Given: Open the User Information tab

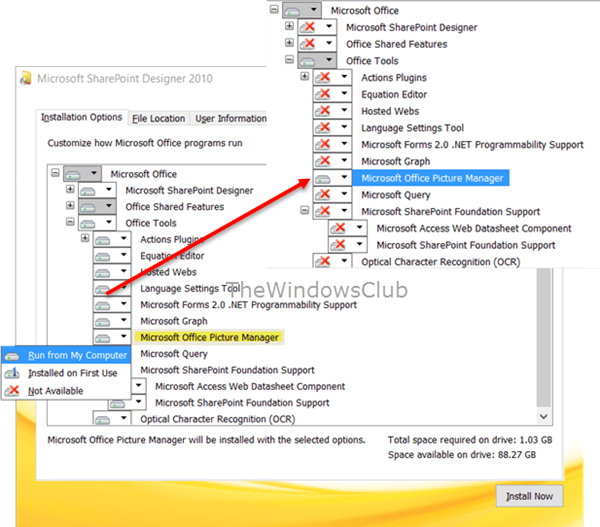Looking at the screenshot, I should click(231, 119).
